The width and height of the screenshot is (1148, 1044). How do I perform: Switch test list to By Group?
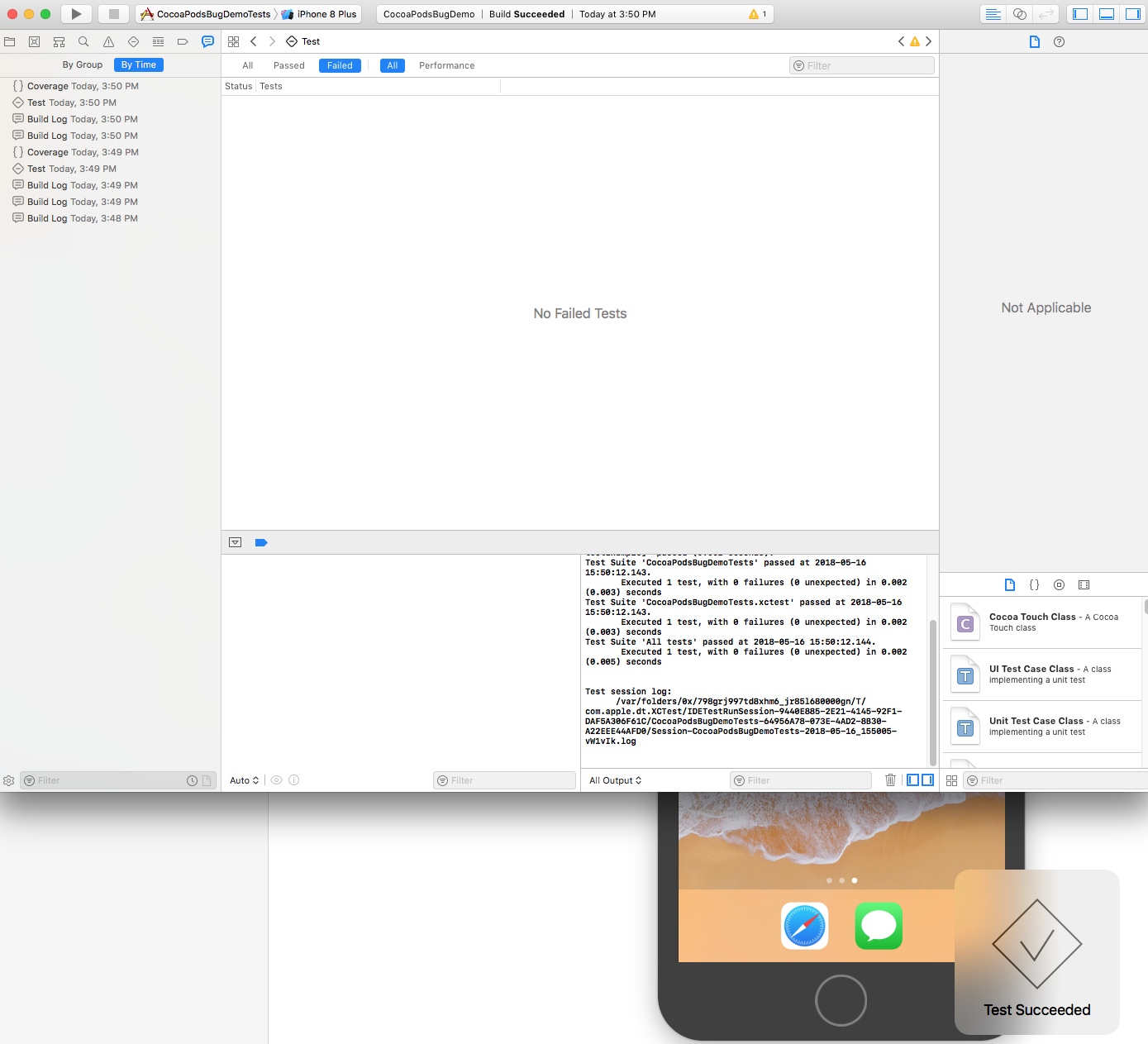pyautogui.click(x=82, y=64)
